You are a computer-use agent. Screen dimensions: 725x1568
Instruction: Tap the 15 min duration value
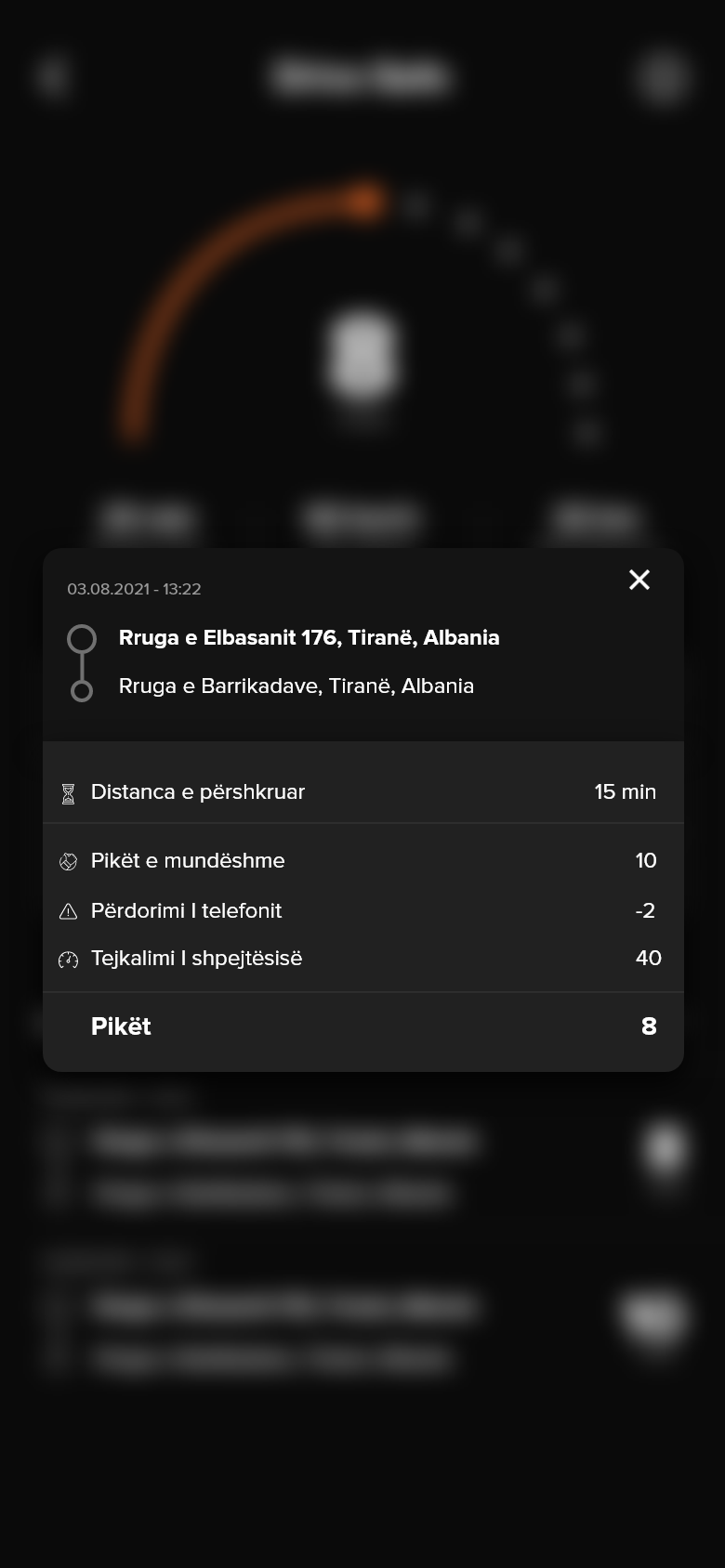click(x=626, y=791)
